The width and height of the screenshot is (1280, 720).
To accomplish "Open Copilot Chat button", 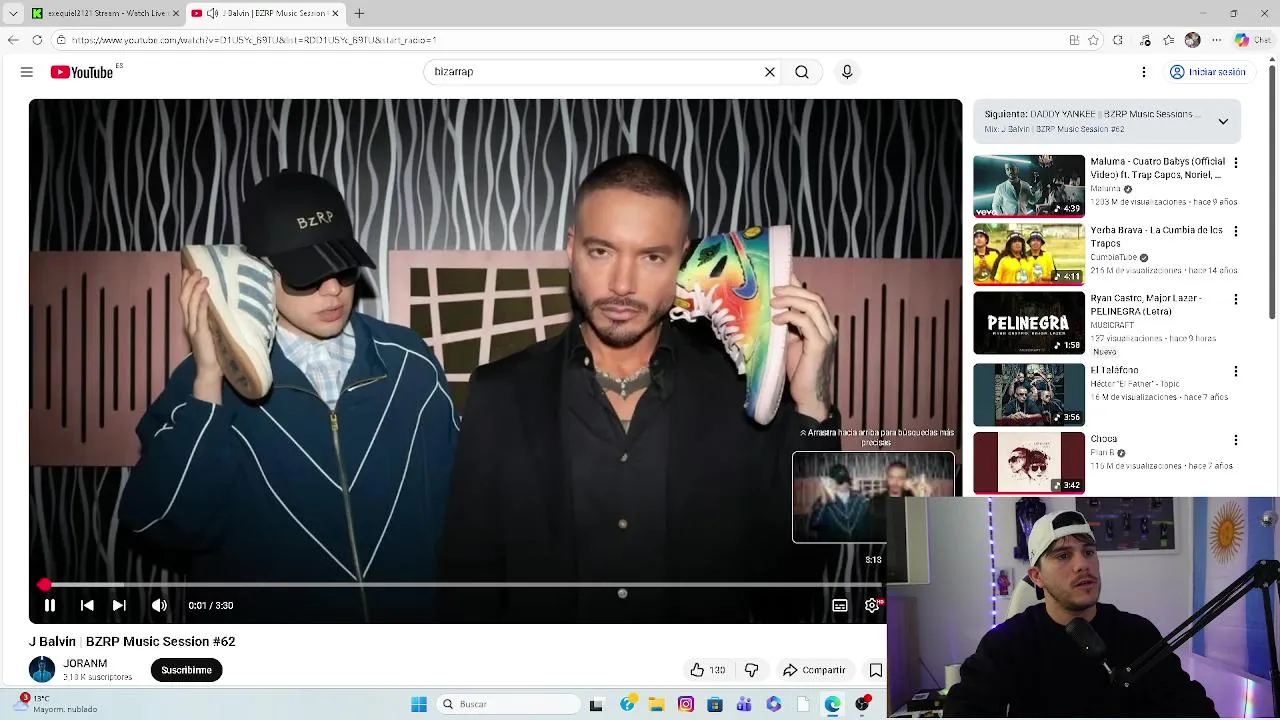I will pyautogui.click(x=1254, y=40).
